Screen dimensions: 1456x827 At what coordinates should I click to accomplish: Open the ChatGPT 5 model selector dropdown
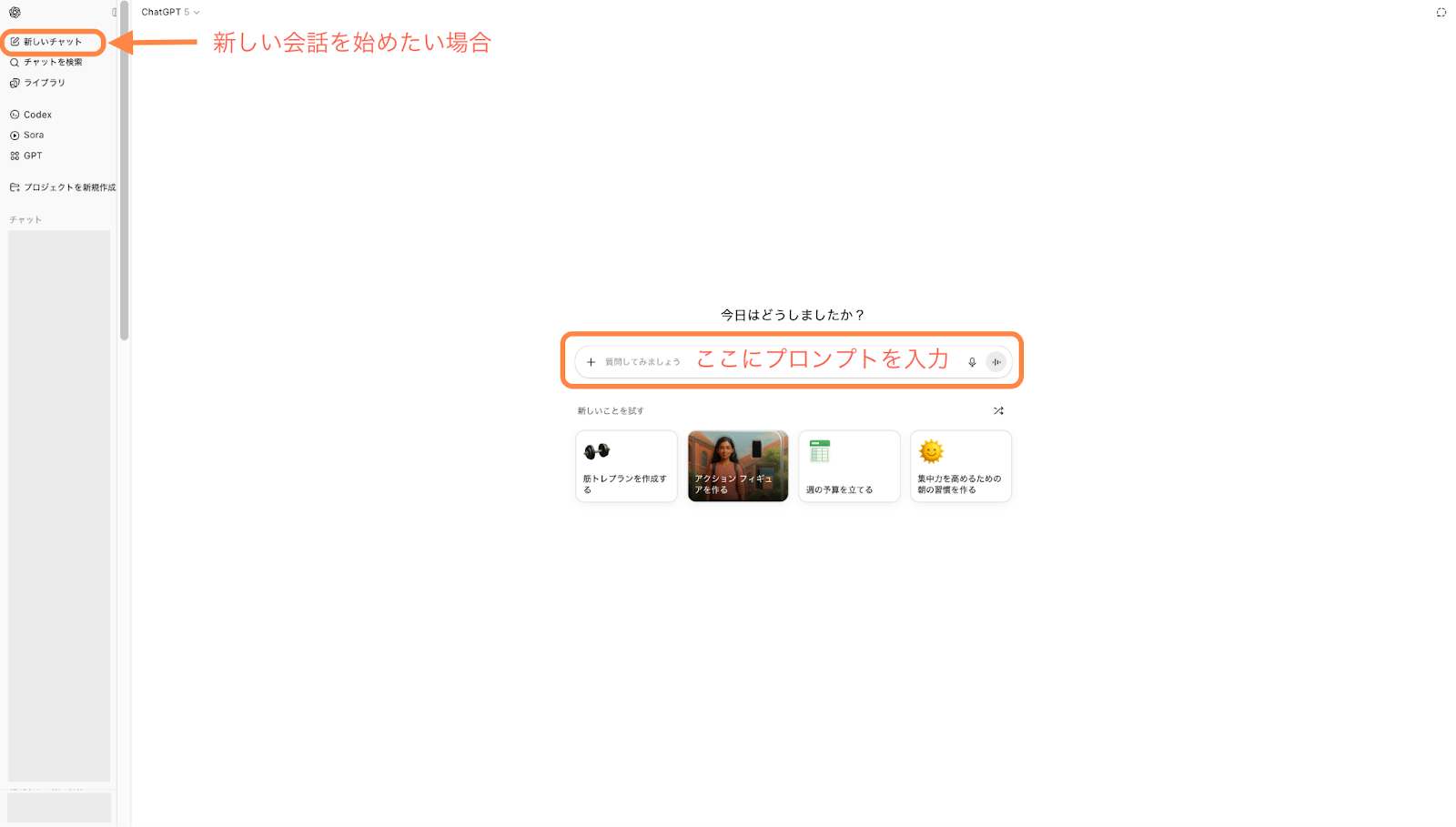(170, 12)
